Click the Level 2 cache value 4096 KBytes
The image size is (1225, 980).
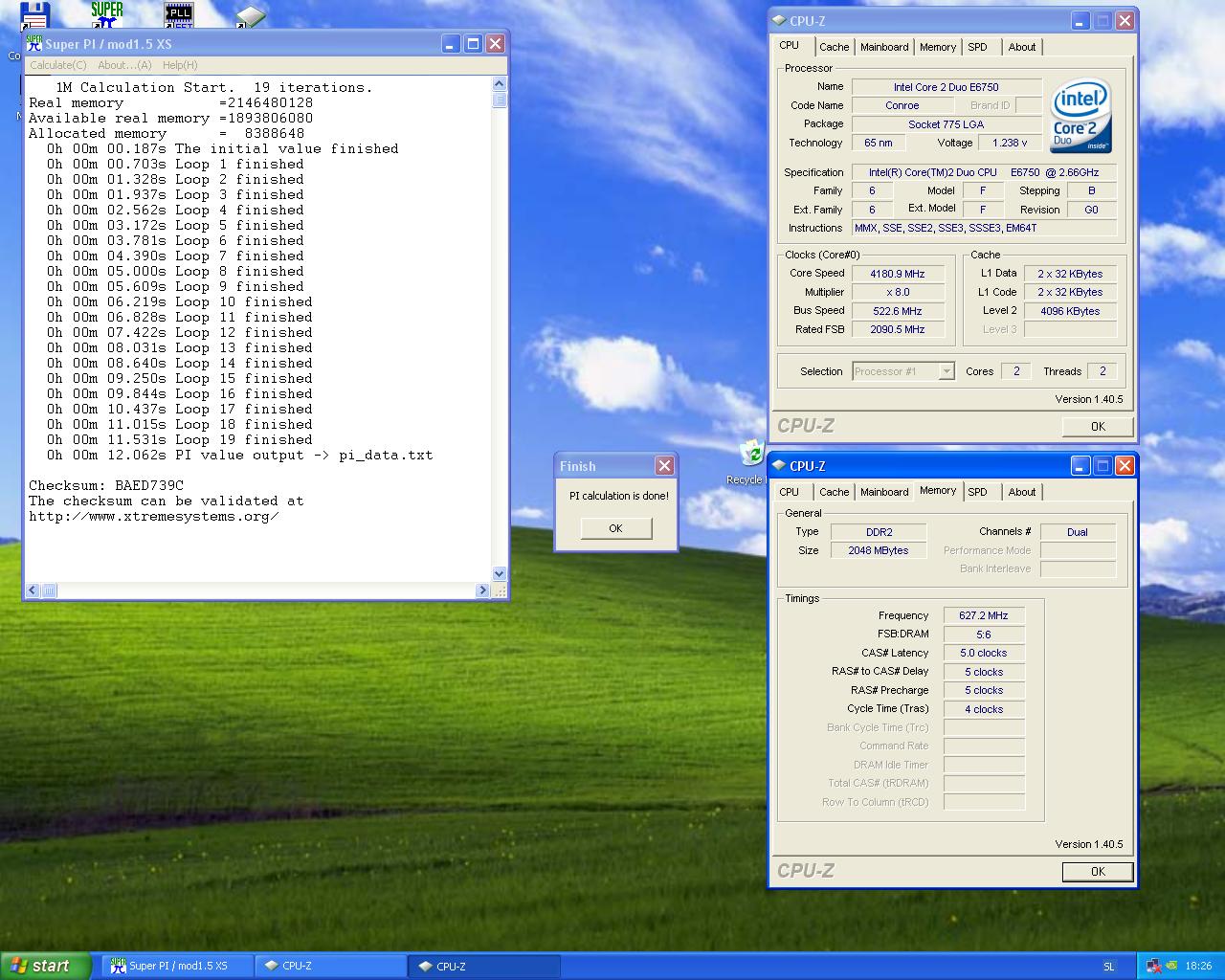click(x=1070, y=311)
